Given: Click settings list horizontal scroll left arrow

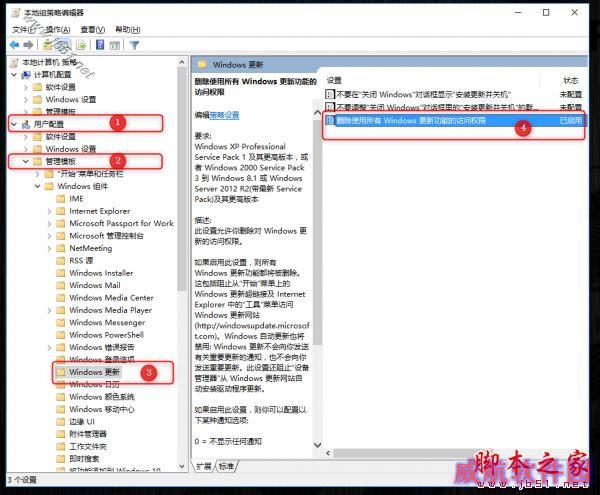Looking at the screenshot, I should [328, 453].
